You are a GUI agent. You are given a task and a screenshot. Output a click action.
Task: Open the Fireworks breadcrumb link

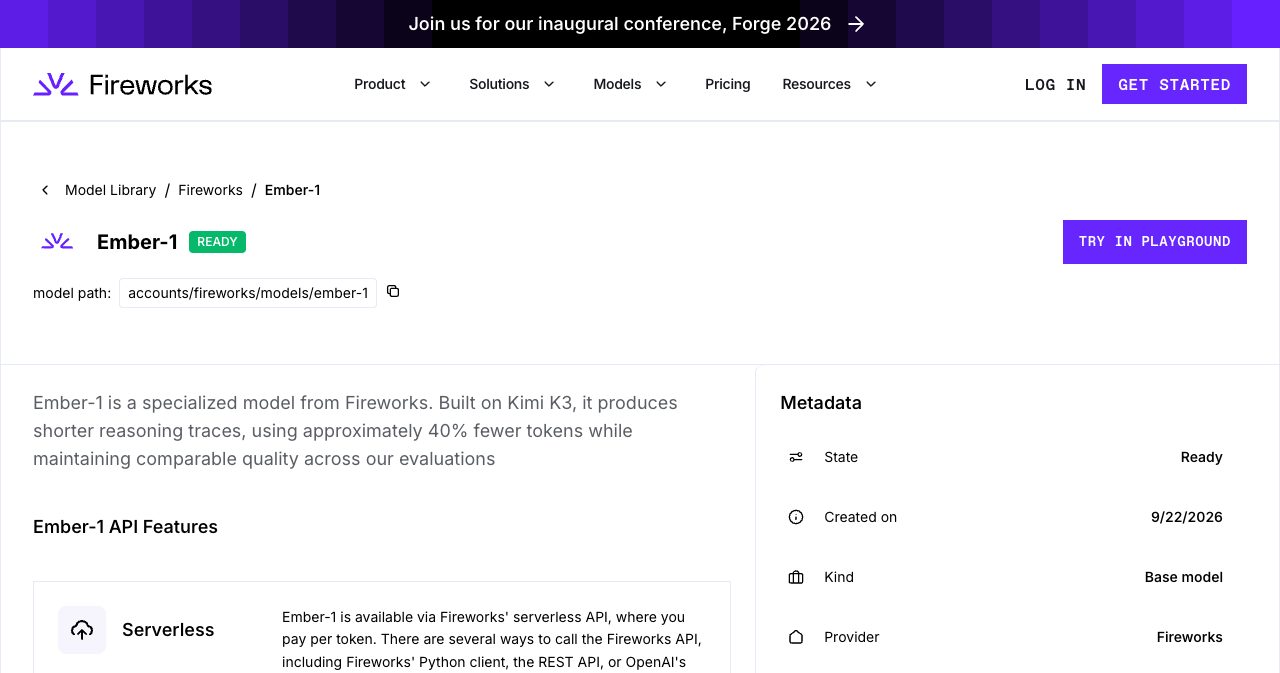(x=210, y=190)
